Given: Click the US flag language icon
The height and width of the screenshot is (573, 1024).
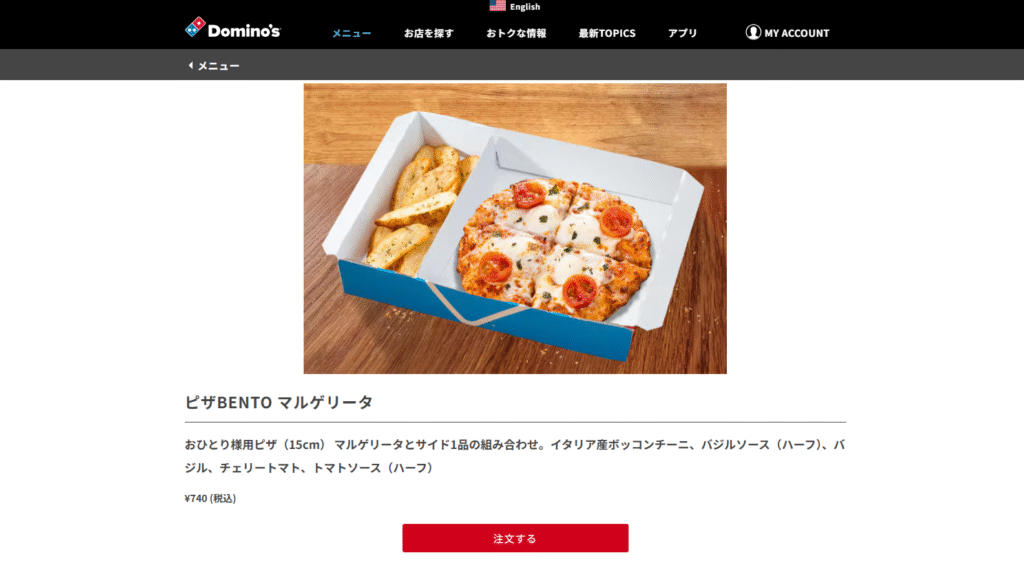Looking at the screenshot, I should pyautogui.click(x=498, y=6).
